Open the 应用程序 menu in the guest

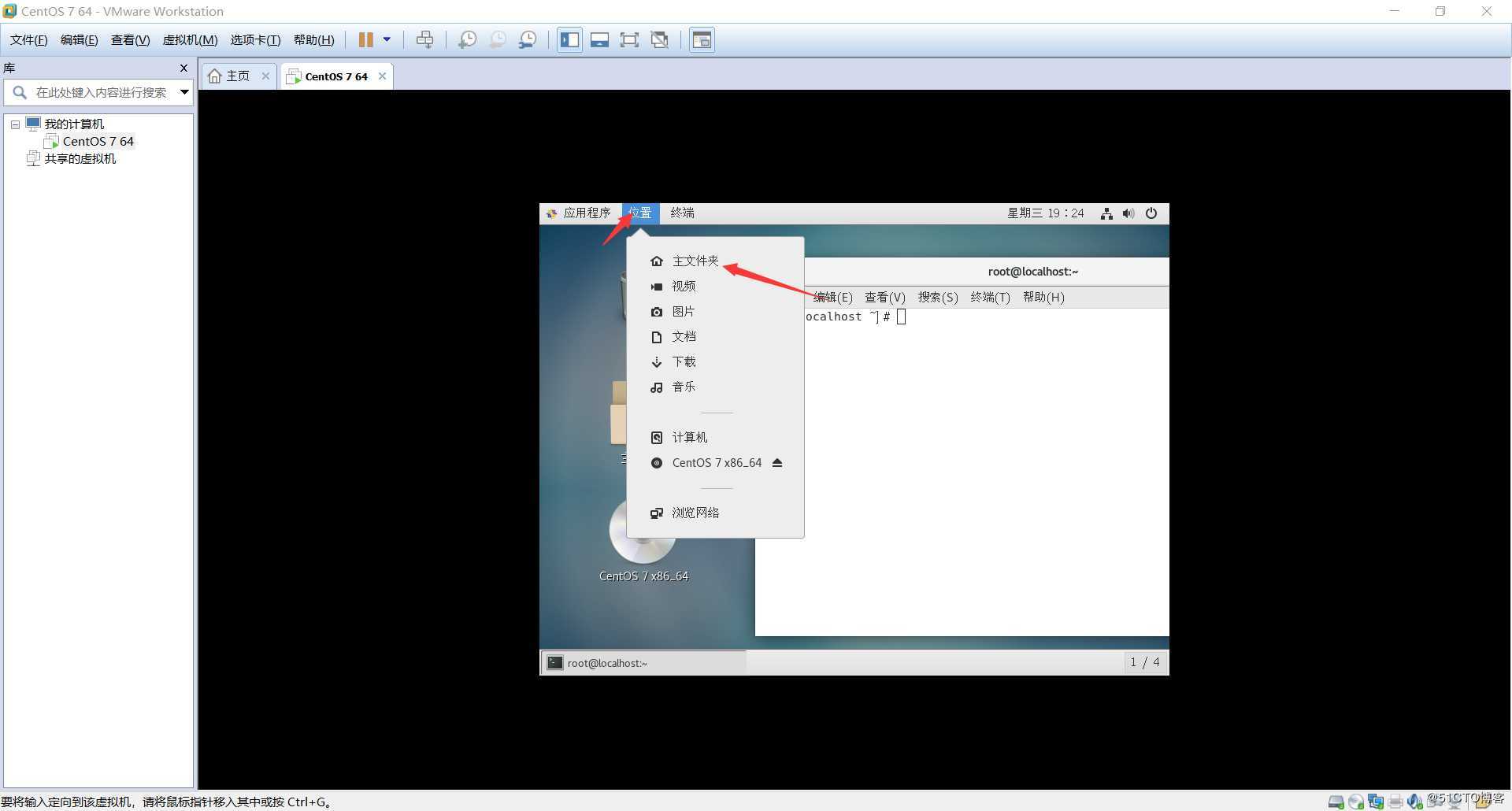[579, 213]
